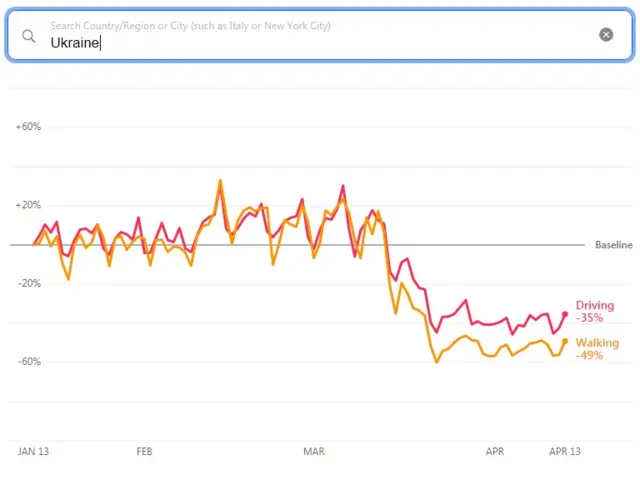Click the -20% axis label
The height and width of the screenshot is (480, 640).
pyautogui.click(x=28, y=283)
